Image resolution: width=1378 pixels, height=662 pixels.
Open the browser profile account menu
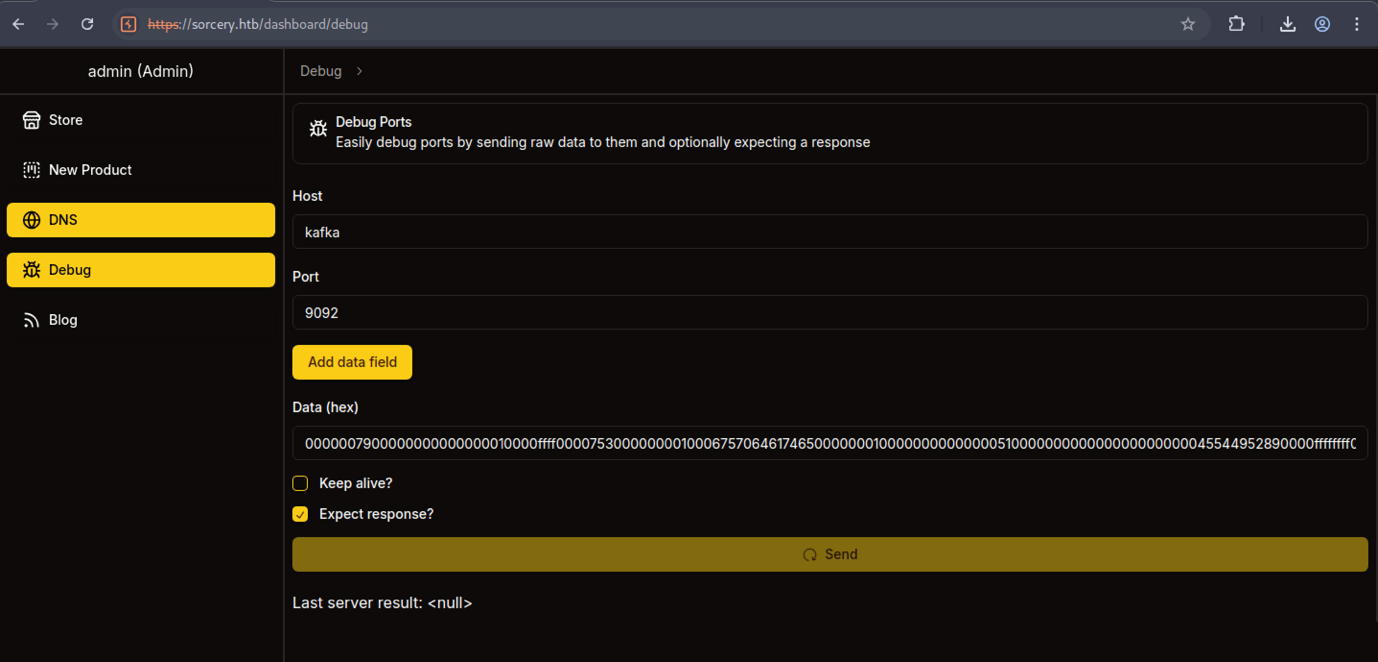(1322, 24)
